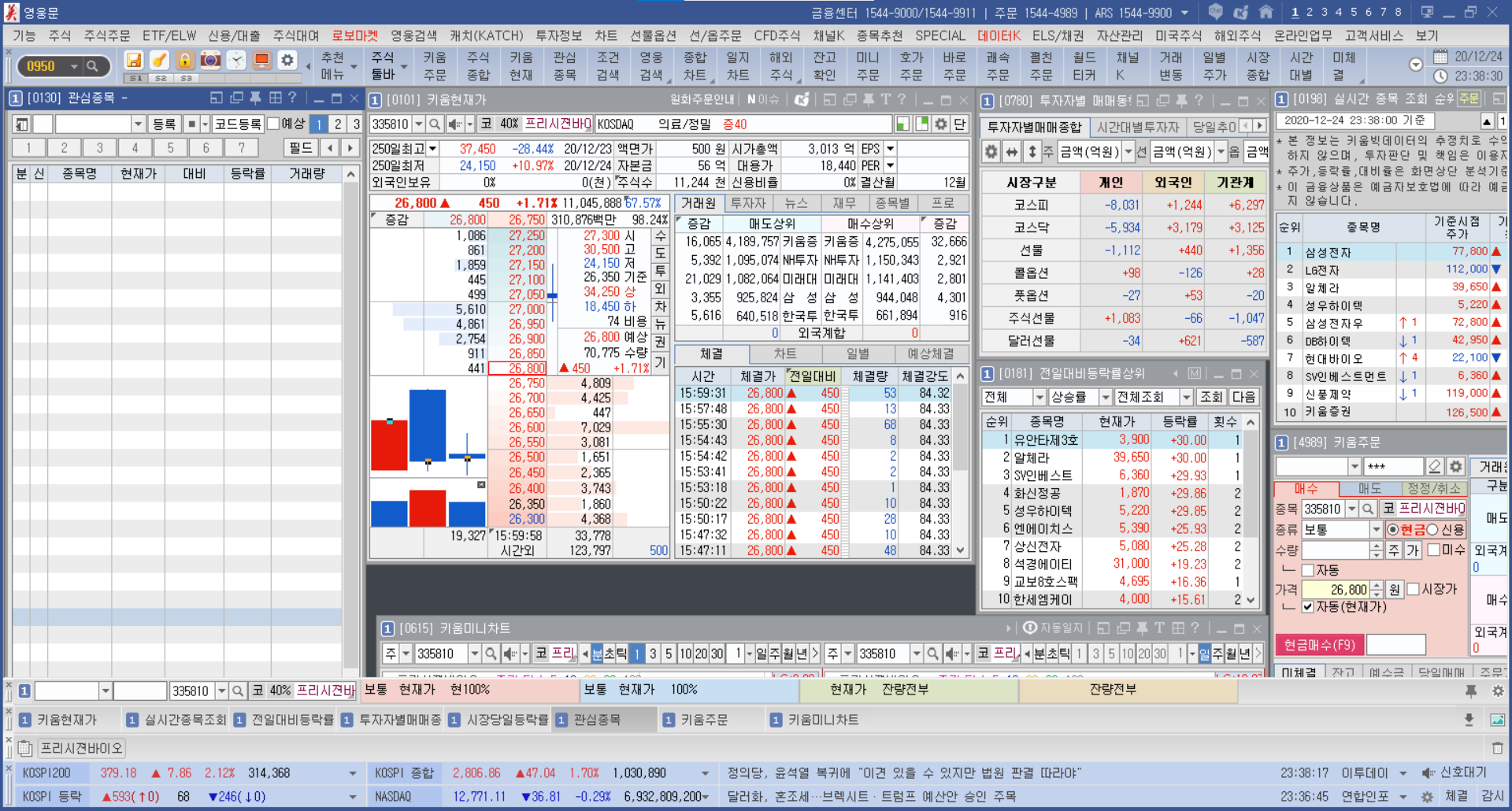
Task: Click the stock search magnifier in 키움주문 order form
Action: [1368, 509]
